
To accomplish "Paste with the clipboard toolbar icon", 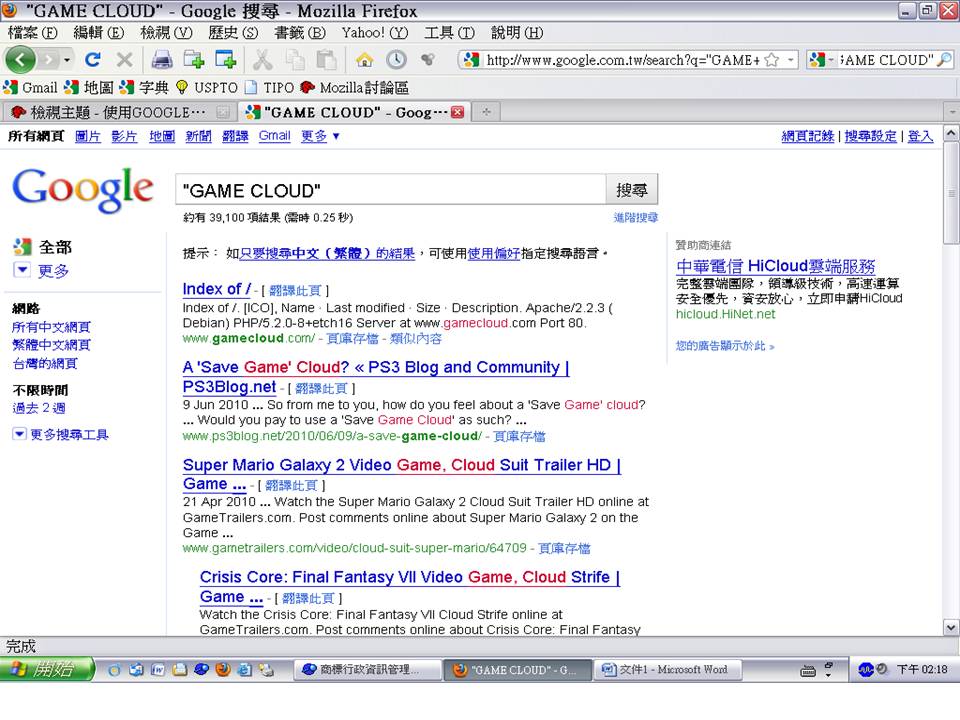I will (327, 59).
